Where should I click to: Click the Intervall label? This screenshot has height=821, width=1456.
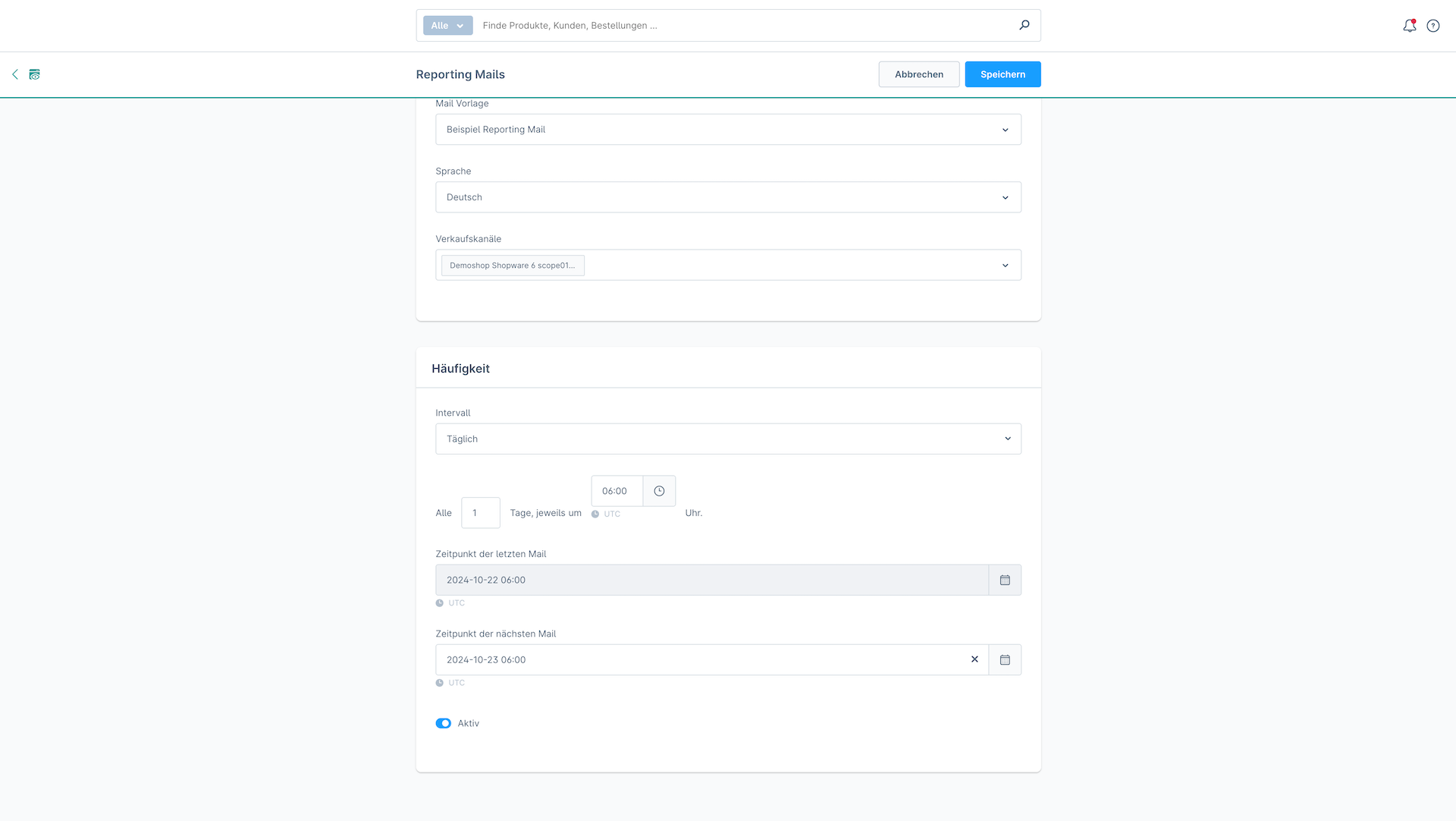[x=453, y=413]
